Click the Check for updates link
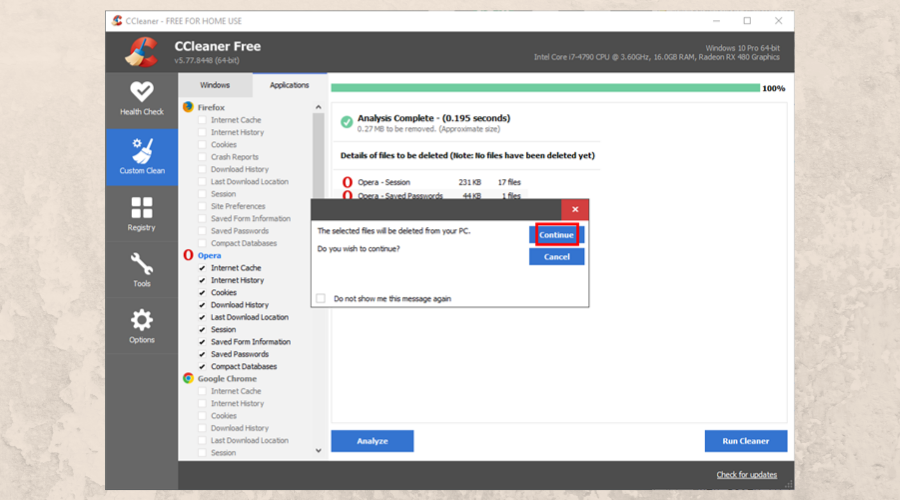Viewport: 900px width, 500px height. point(746,474)
